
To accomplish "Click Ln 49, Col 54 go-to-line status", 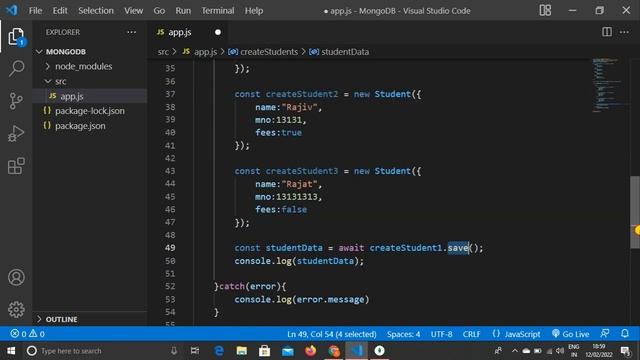I will click(332, 334).
